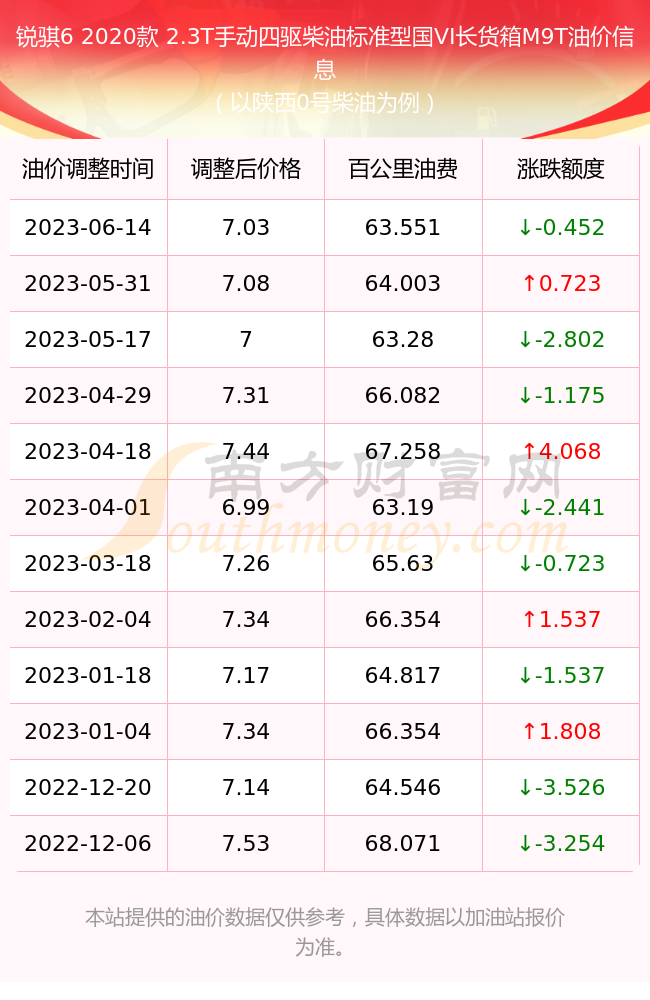Click the green decrease value -2.441
This screenshot has height=1000, width=650.
(x=561, y=508)
